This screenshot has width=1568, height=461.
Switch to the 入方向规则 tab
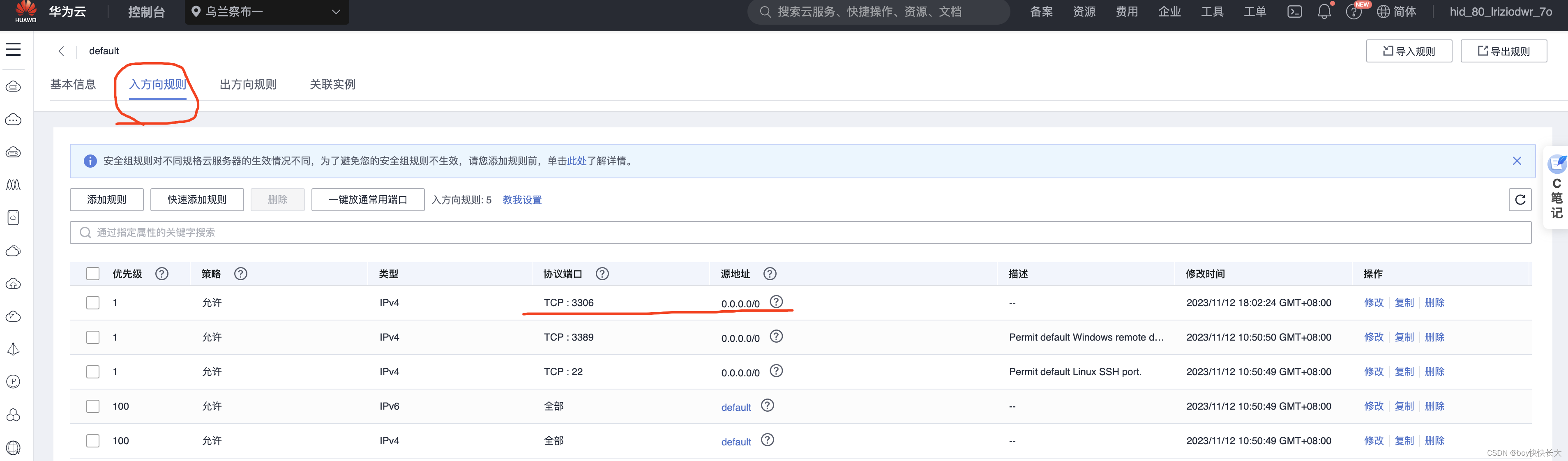point(158,84)
